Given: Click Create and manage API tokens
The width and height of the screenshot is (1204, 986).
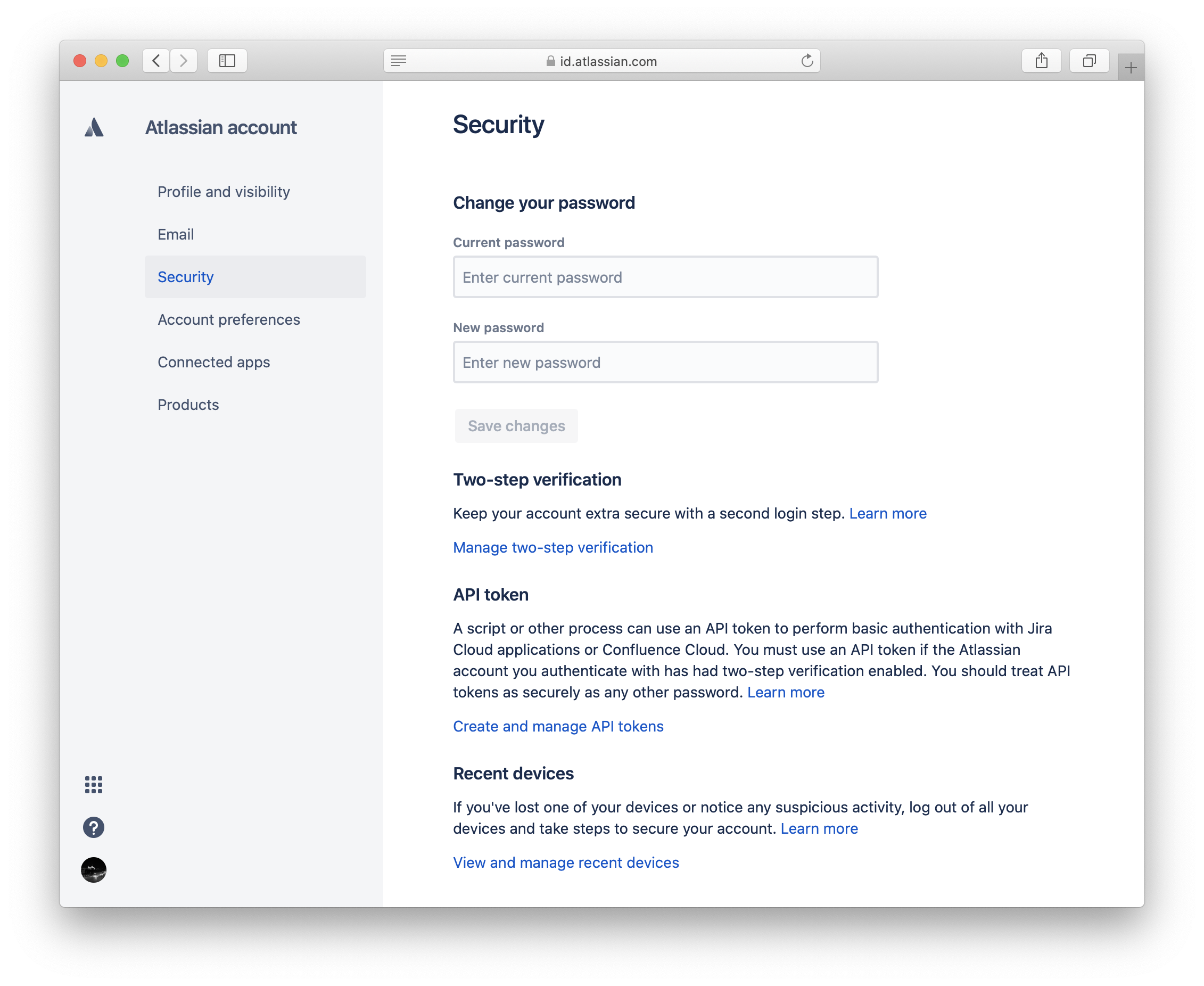Looking at the screenshot, I should pos(558,726).
